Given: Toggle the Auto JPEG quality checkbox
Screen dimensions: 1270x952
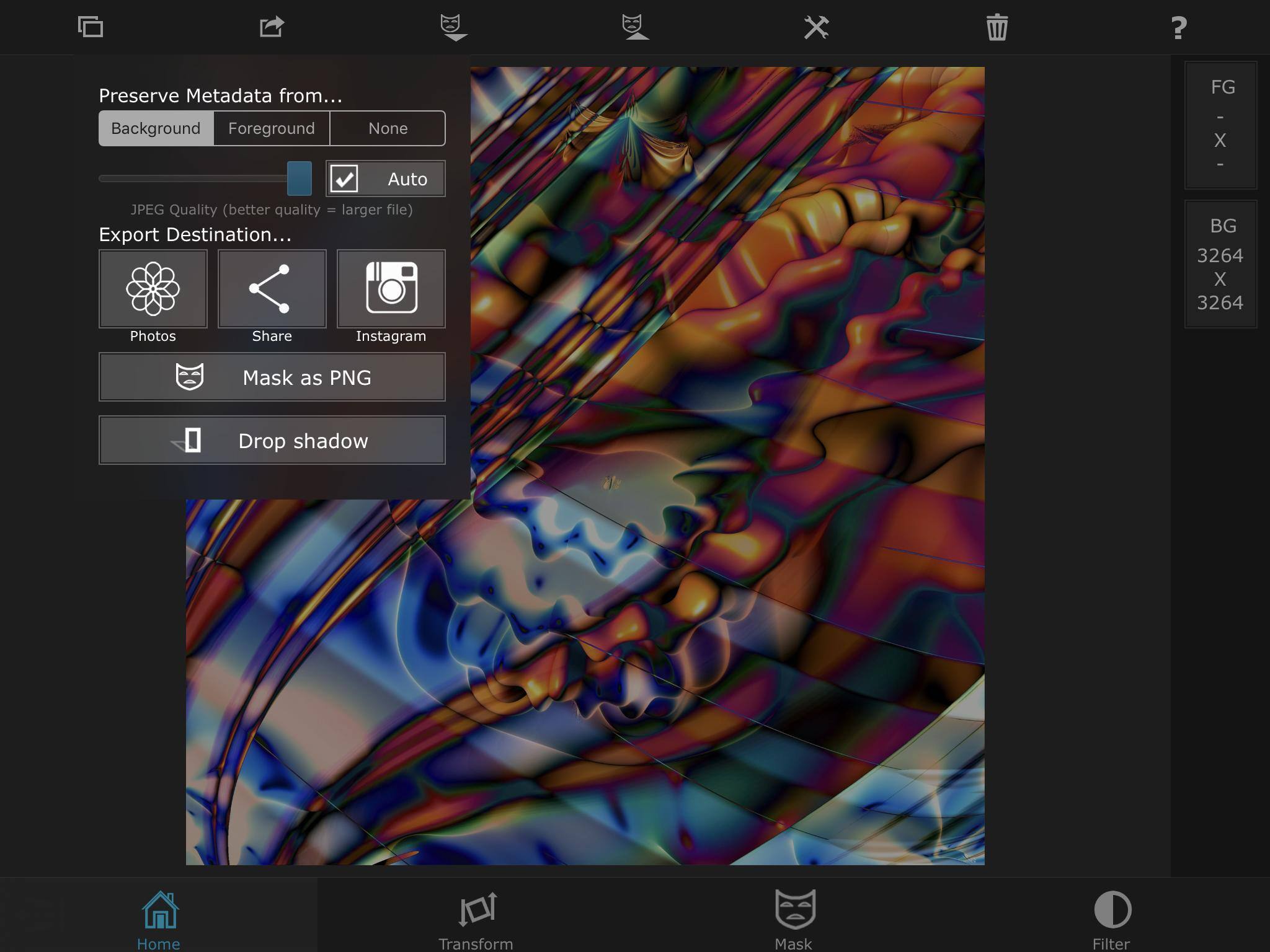Looking at the screenshot, I should (x=345, y=179).
